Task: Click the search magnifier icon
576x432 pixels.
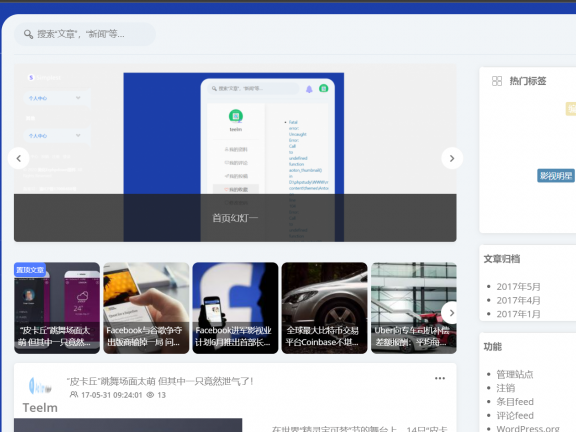Action: (28, 34)
